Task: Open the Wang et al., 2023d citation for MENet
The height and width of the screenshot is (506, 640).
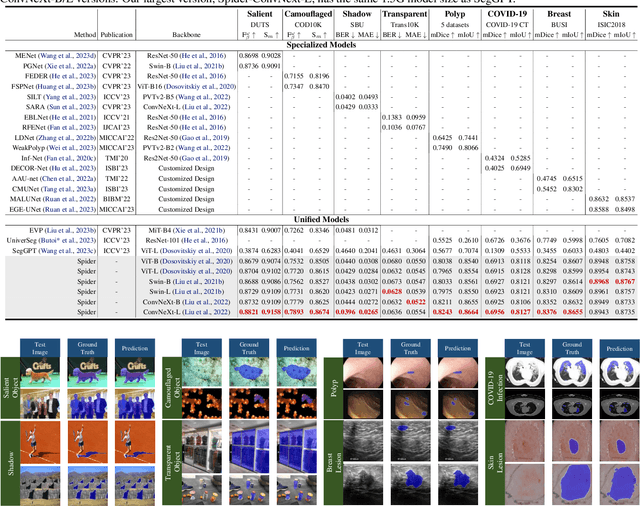Action: [x=67, y=55]
